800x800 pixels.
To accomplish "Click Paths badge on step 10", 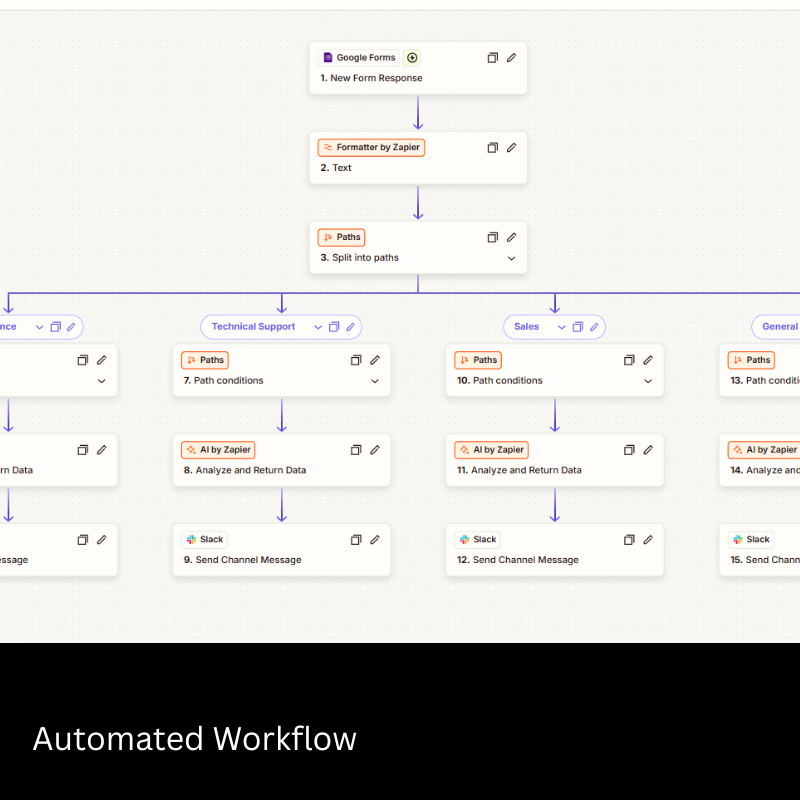I will click(x=478, y=360).
